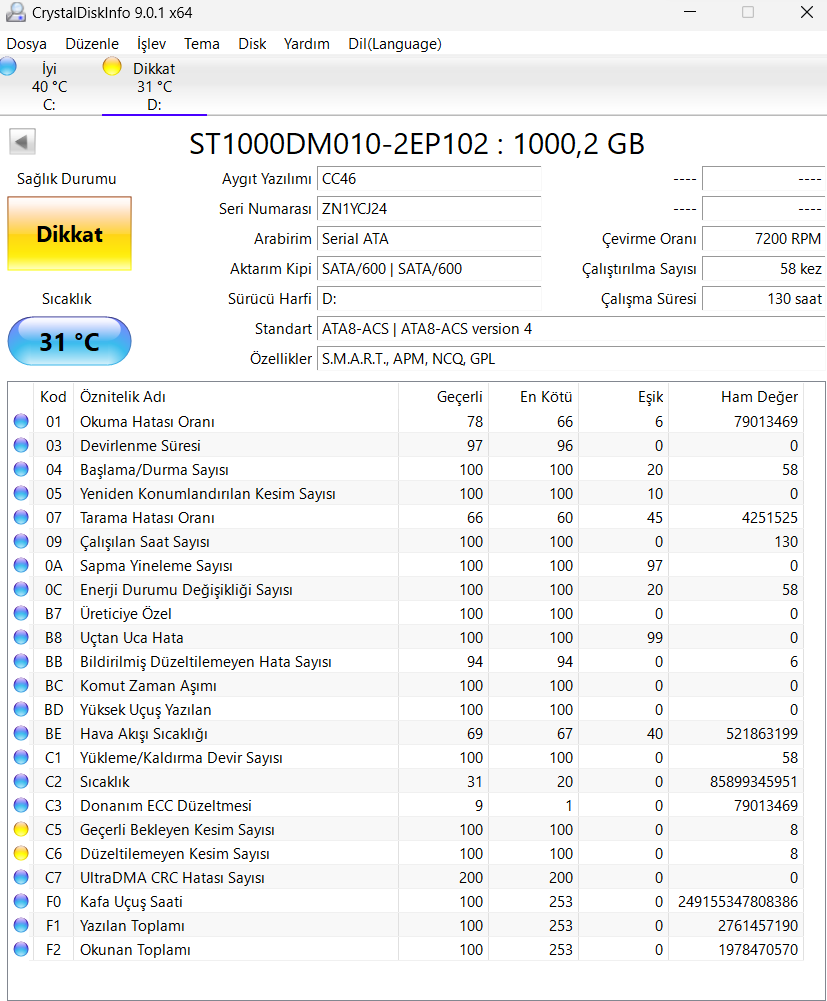The height and width of the screenshot is (1001, 827).
Task: Click the yellow status icon beside attribute C5
Action: pyautogui.click(x=21, y=830)
